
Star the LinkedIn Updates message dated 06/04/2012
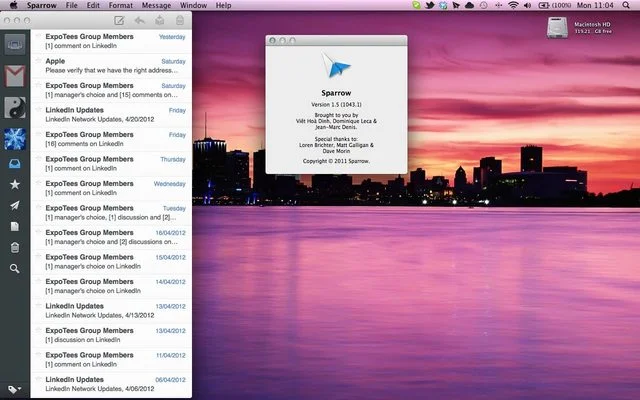coord(38,380)
